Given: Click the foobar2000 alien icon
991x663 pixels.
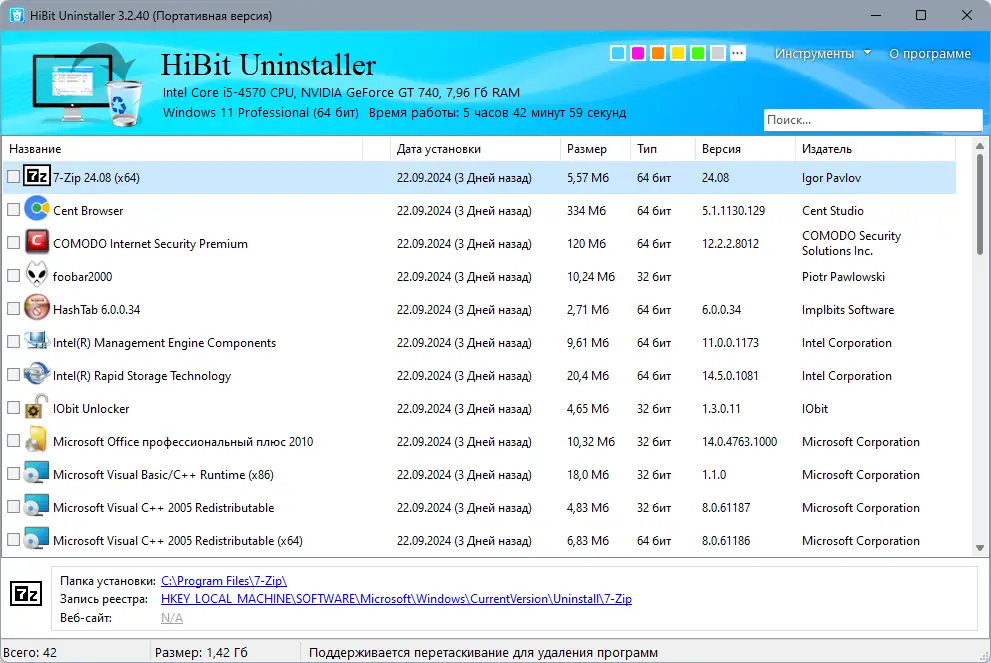Looking at the screenshot, I should (36, 275).
